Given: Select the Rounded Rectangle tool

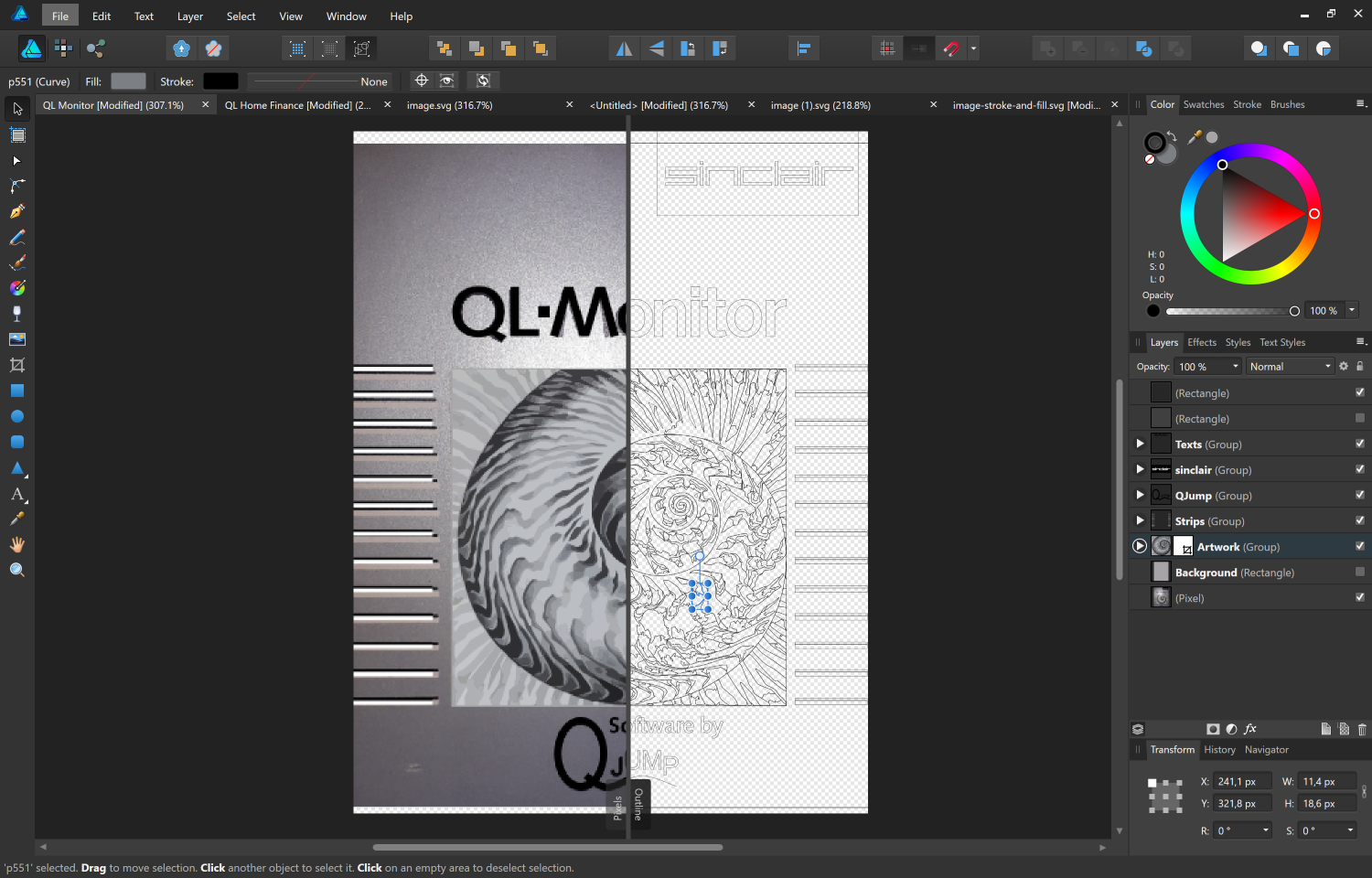Looking at the screenshot, I should click(x=17, y=442).
